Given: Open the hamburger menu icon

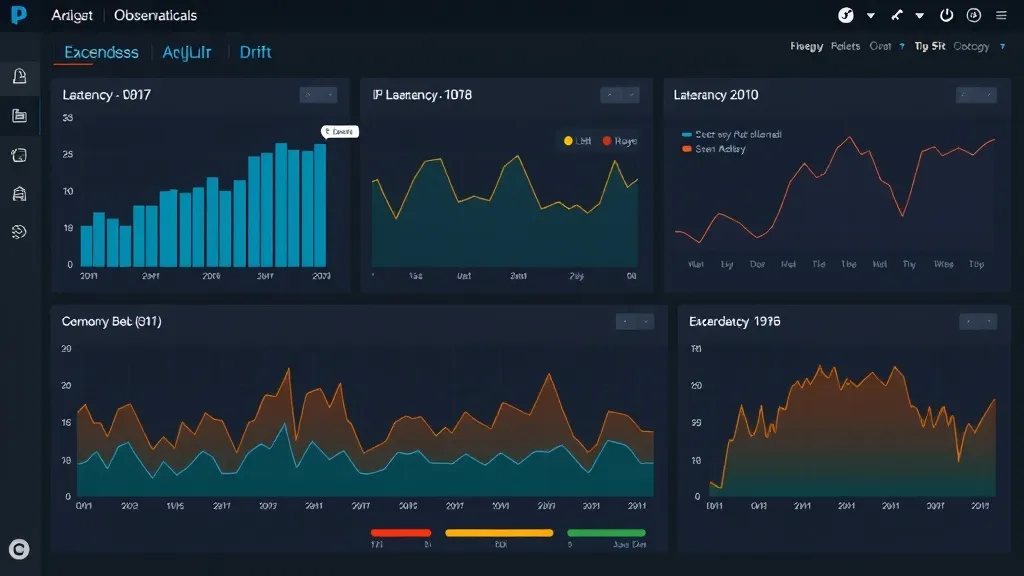Looking at the screenshot, I should pyautogui.click(x=1001, y=15).
